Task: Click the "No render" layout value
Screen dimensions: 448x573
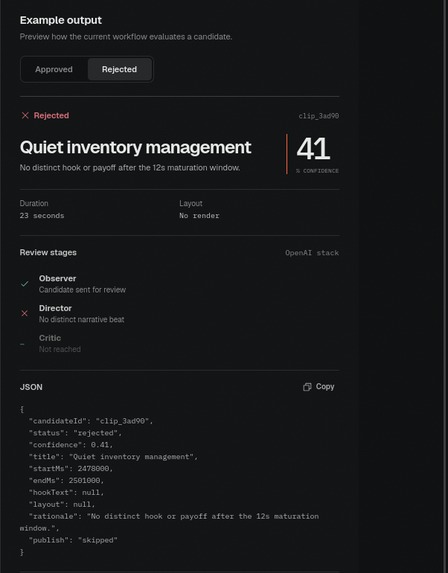Action: tap(199, 216)
